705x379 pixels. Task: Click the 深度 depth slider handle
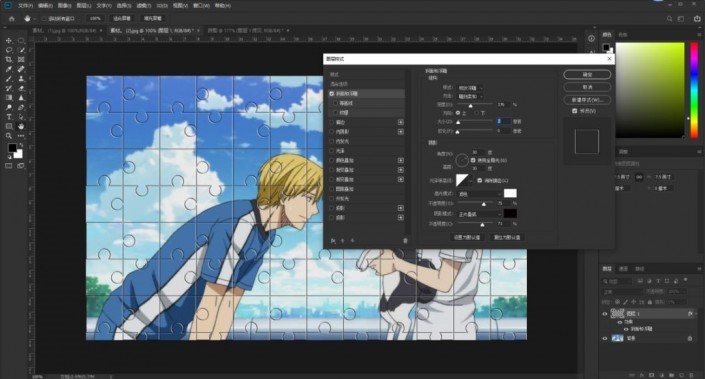pos(470,106)
